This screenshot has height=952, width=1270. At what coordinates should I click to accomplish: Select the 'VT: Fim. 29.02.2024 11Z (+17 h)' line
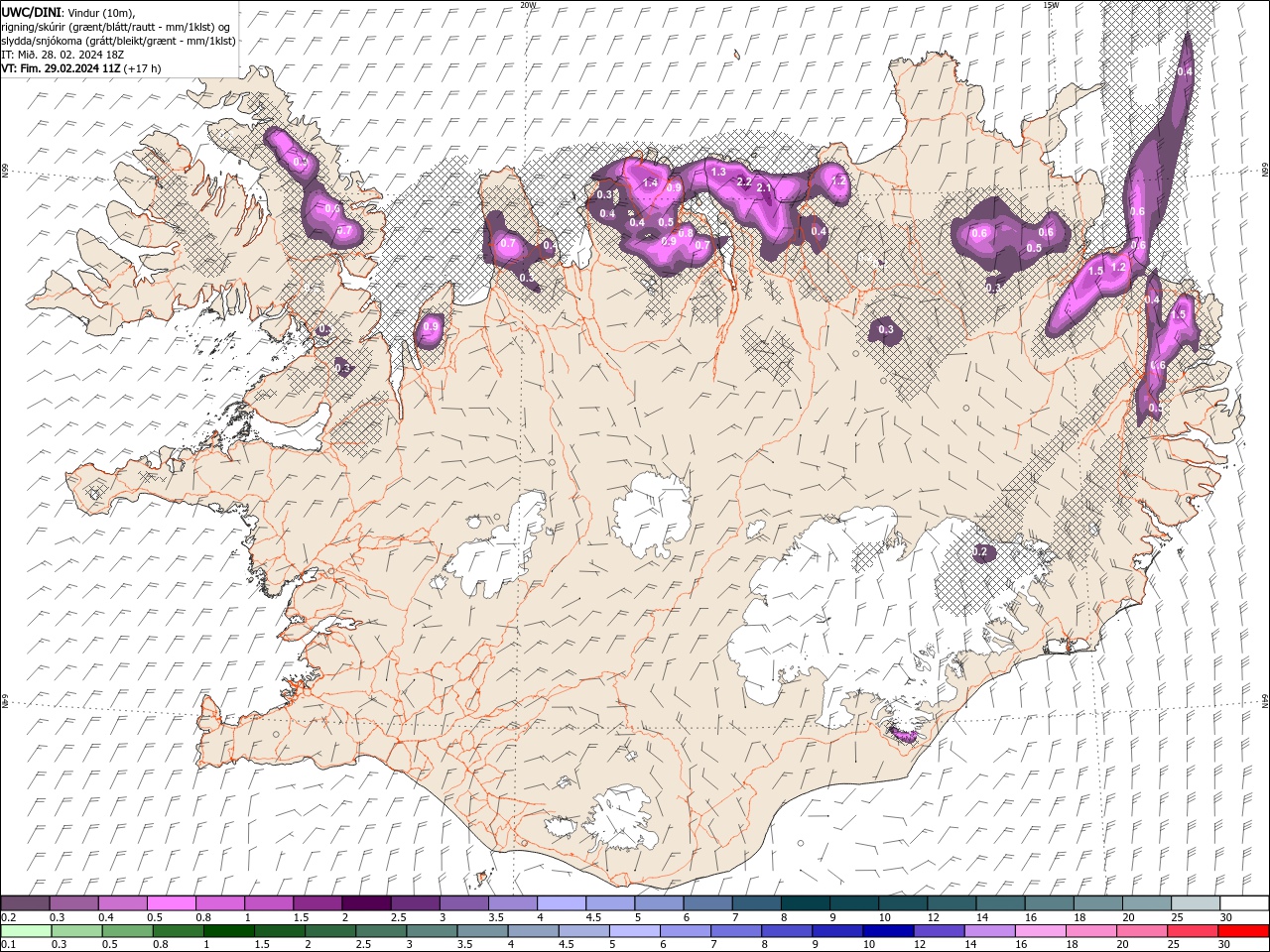pyautogui.click(x=81, y=68)
